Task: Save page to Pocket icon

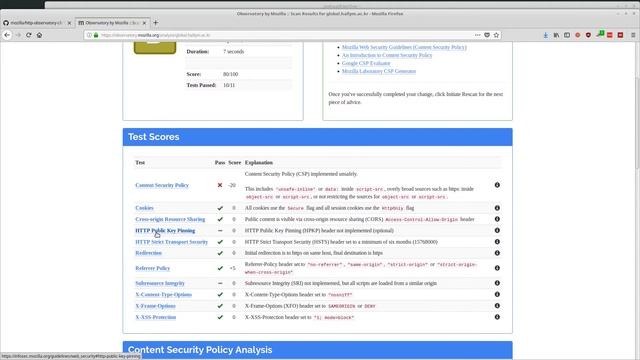Action: 487,35
